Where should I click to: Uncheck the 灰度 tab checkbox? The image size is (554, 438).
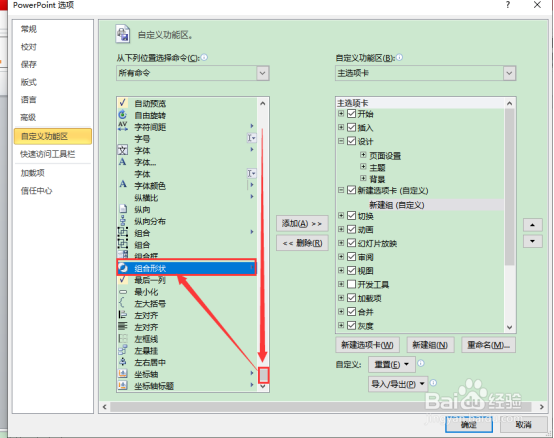(x=351, y=325)
